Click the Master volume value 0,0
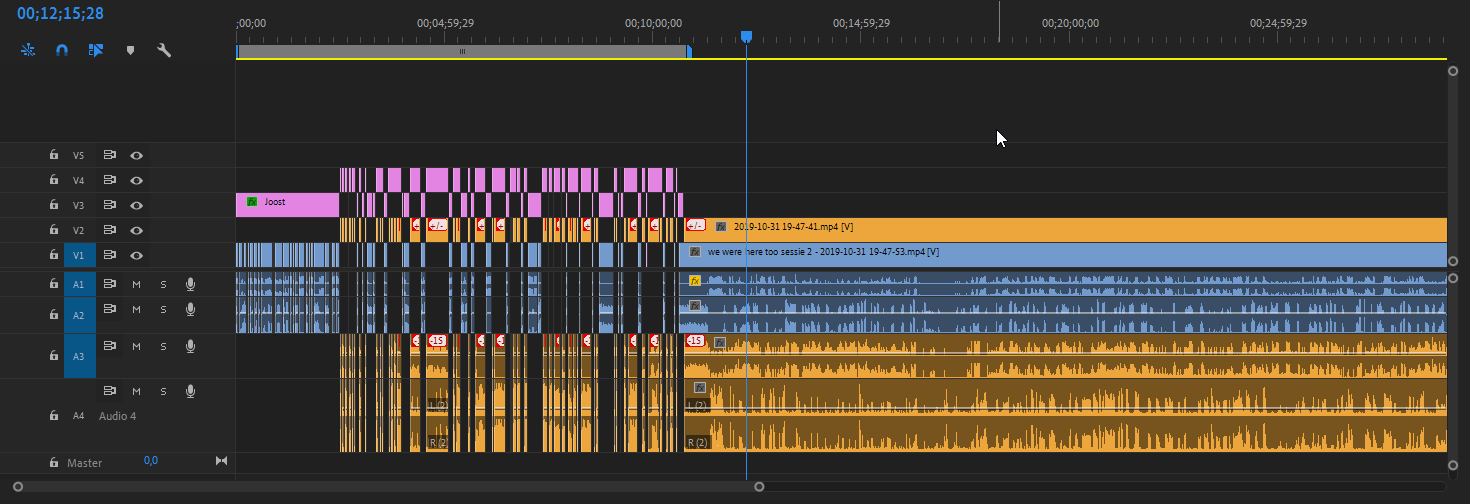Screen dimensions: 1470x504 tap(150, 461)
